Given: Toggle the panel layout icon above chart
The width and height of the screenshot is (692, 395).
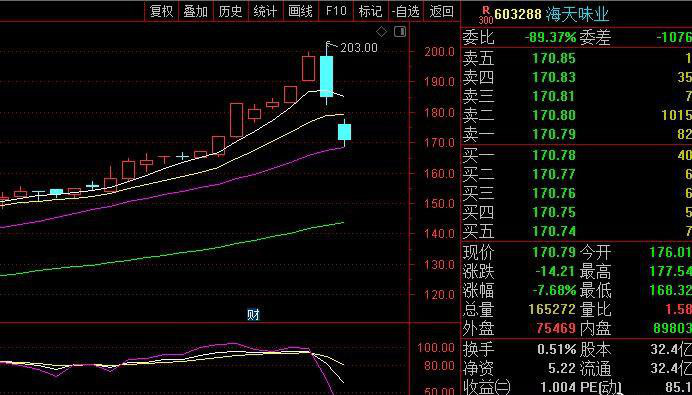Looking at the screenshot, I should [400, 32].
